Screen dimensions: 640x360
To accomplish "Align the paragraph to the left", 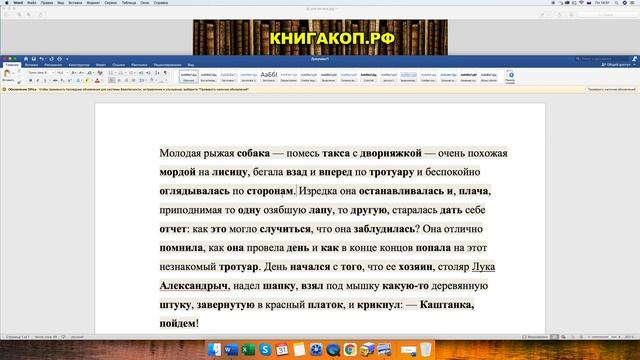I will click(111, 80).
